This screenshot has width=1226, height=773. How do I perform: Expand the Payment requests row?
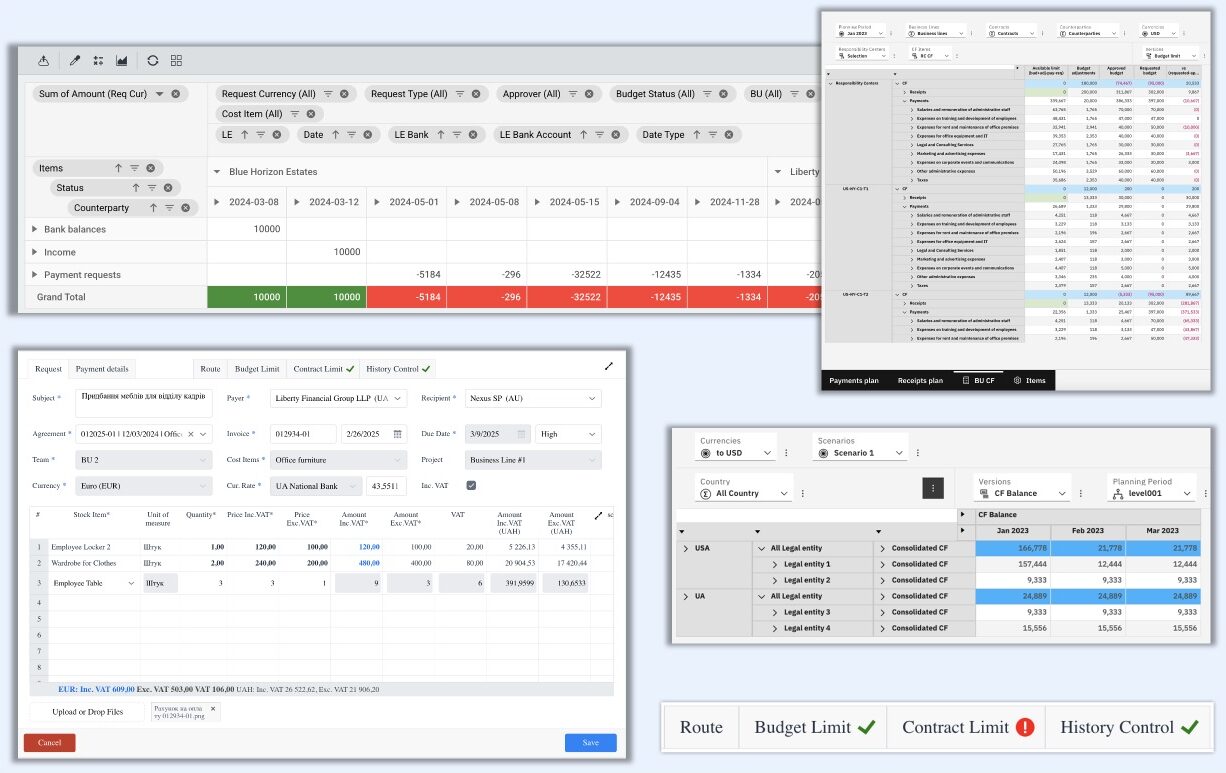click(35, 275)
